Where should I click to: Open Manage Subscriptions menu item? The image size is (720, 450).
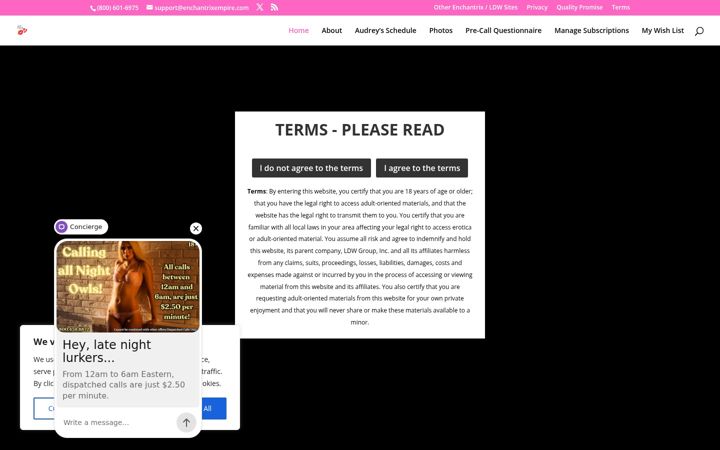point(591,30)
